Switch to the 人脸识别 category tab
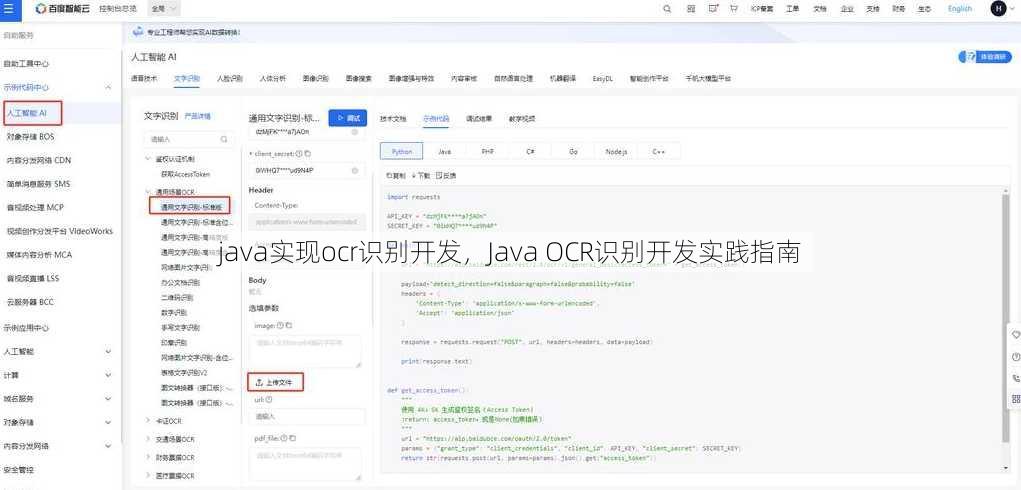Viewport: 1021px width, 490px height. coord(229,78)
